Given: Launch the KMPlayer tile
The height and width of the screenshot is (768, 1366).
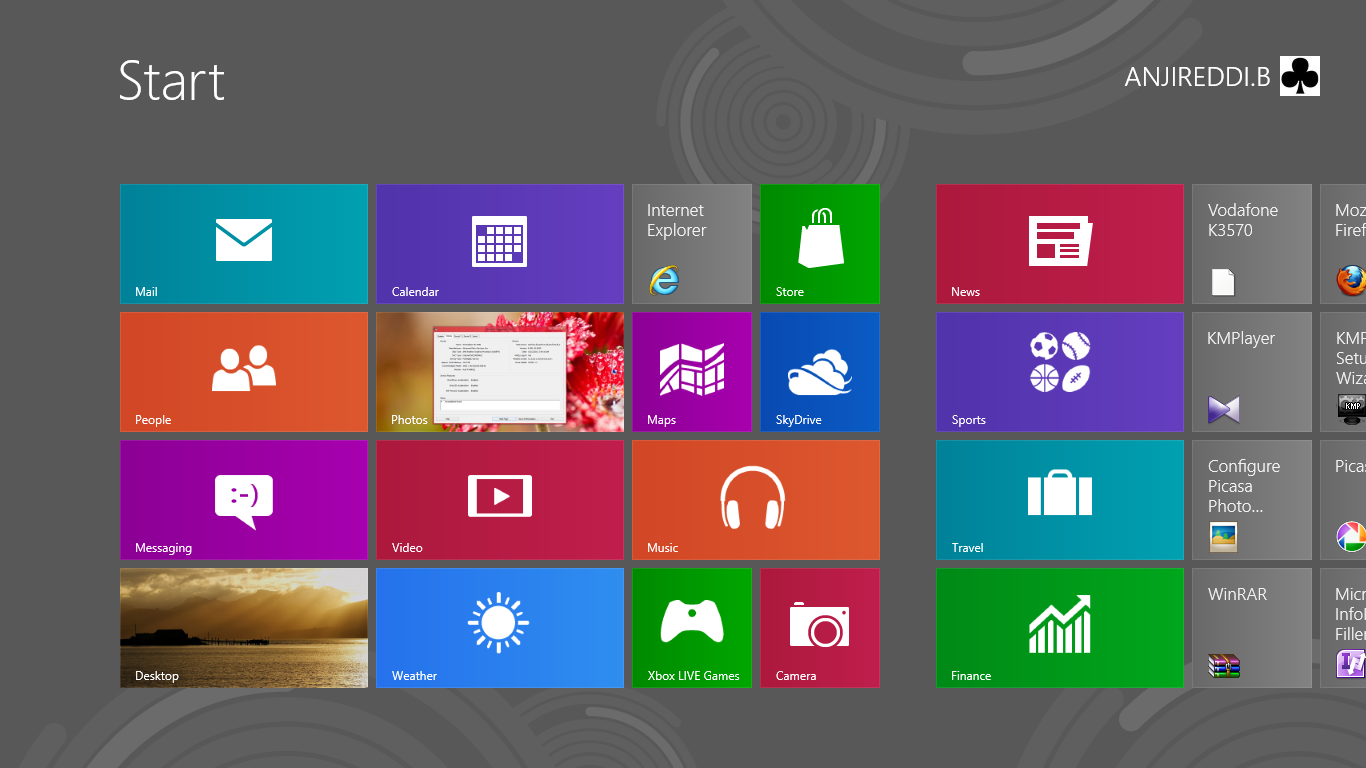Looking at the screenshot, I should pos(1252,372).
